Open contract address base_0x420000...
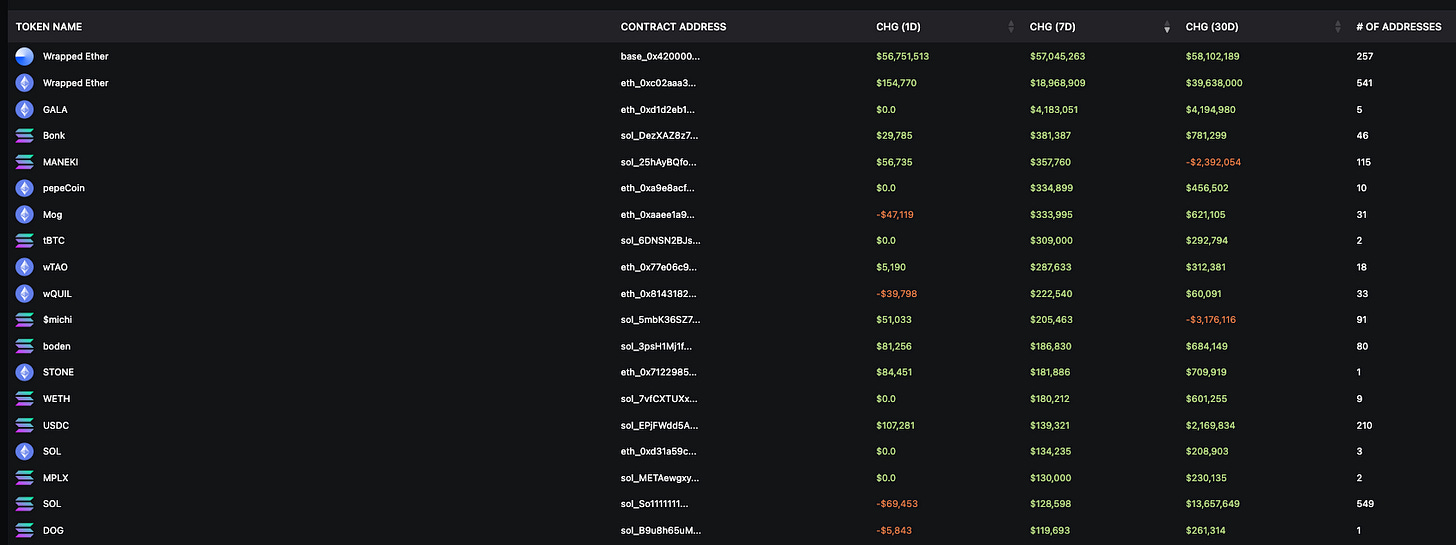1456x545 pixels. (660, 57)
